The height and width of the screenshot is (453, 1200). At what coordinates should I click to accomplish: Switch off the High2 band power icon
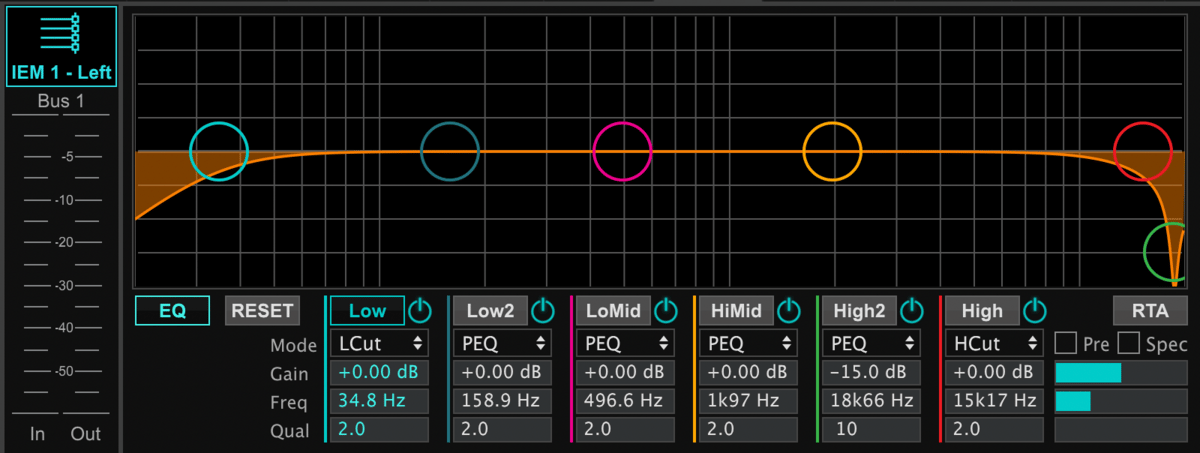click(912, 311)
